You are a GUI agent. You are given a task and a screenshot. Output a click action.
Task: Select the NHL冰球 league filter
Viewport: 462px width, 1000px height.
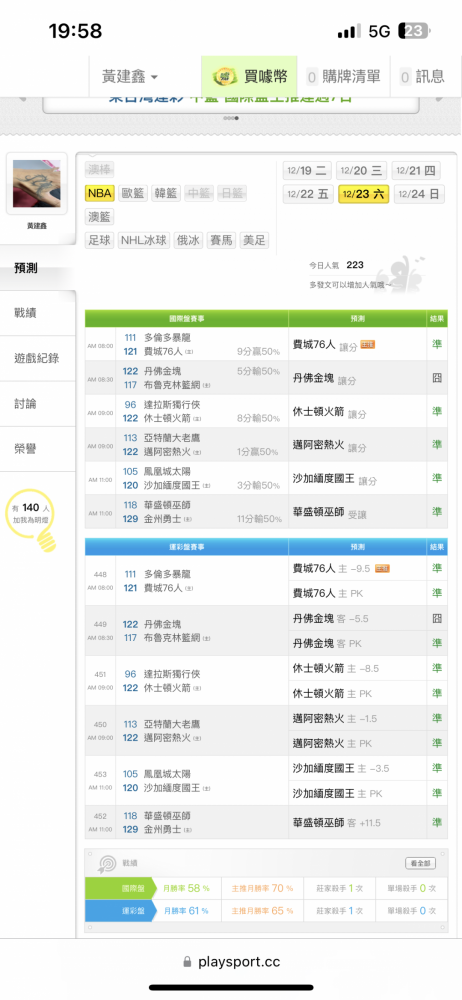pos(144,240)
